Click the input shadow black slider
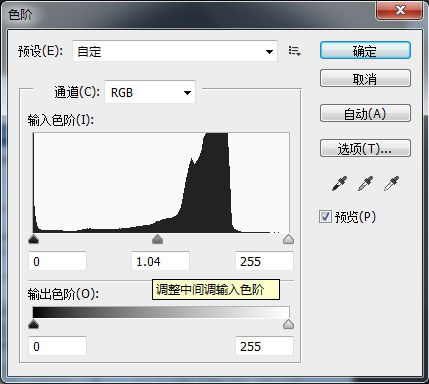Screen dimensions: 429x384 pyautogui.click(x=34, y=239)
